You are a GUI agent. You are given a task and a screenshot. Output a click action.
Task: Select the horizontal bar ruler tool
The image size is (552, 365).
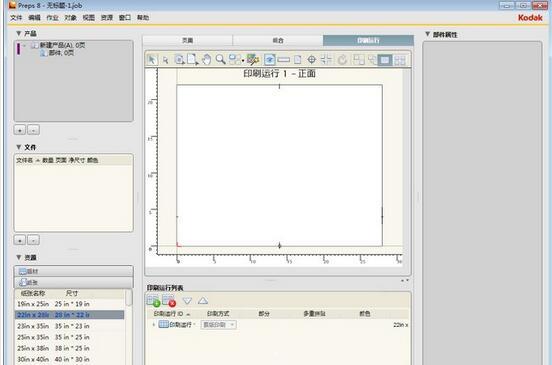(x=284, y=59)
